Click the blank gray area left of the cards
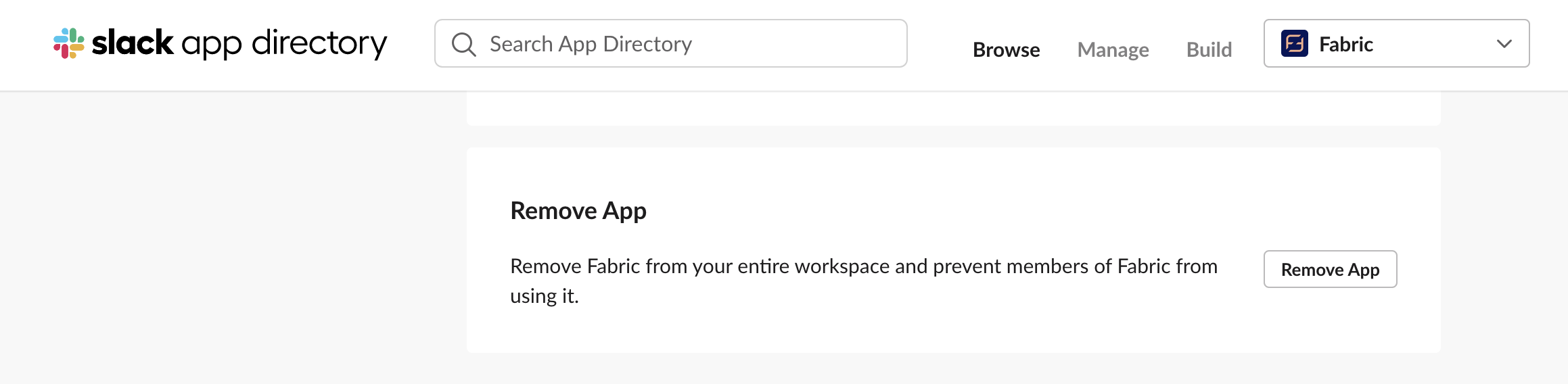 (x=230, y=237)
